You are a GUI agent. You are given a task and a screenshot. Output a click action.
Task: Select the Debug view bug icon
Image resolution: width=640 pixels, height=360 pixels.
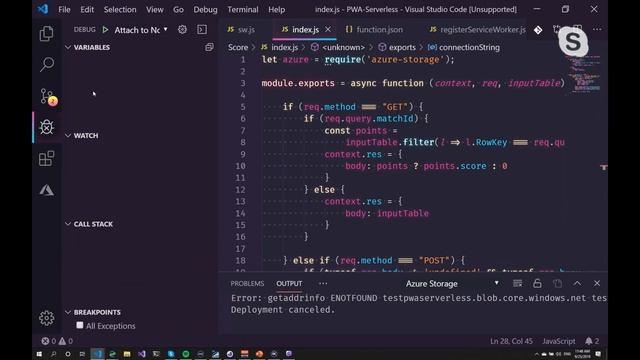coord(47,127)
